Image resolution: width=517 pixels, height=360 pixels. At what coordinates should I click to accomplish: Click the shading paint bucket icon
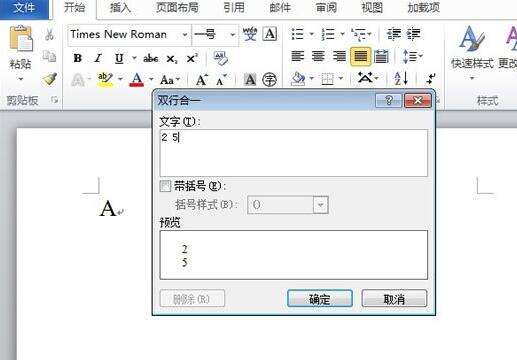point(298,79)
